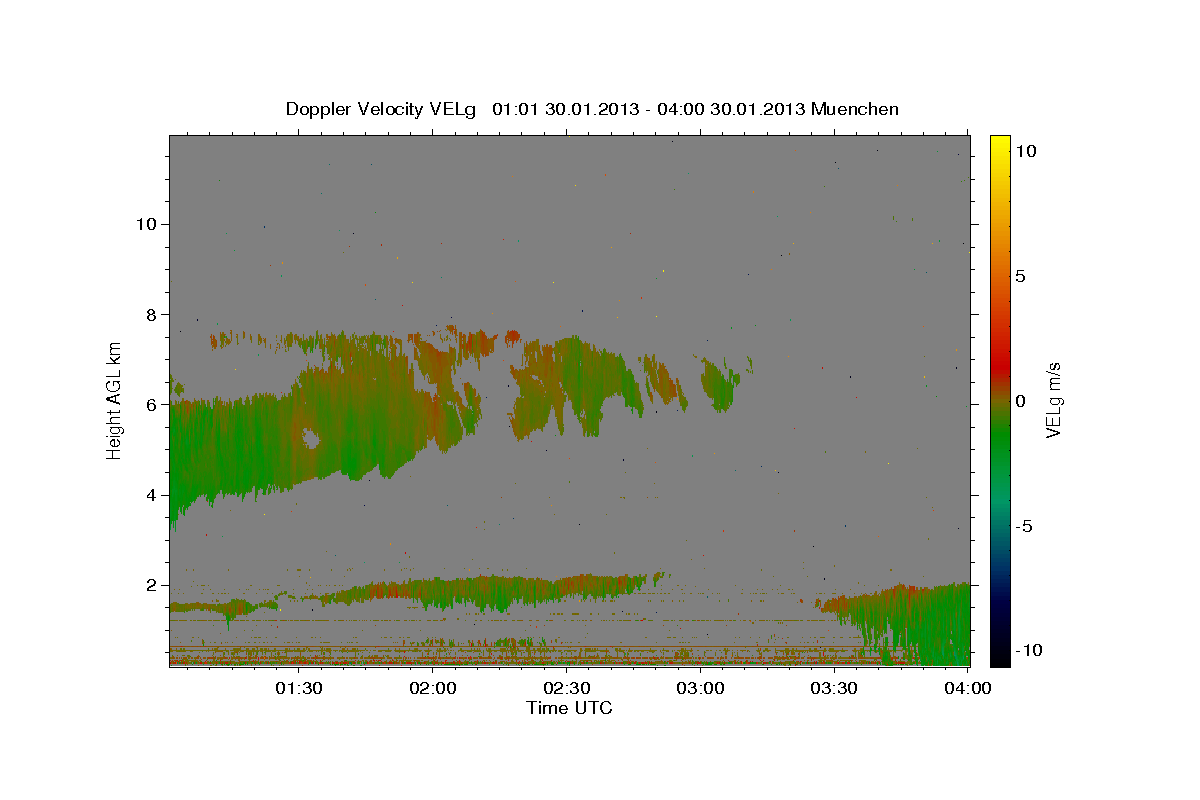Click 'Muenchen' in the plot title

(x=855, y=109)
